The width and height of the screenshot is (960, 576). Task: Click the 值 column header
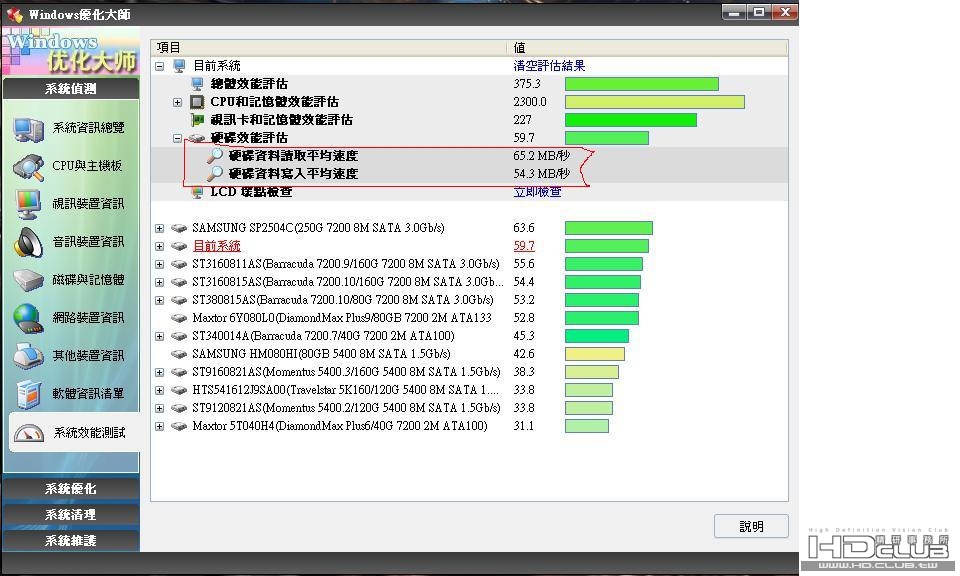648,48
